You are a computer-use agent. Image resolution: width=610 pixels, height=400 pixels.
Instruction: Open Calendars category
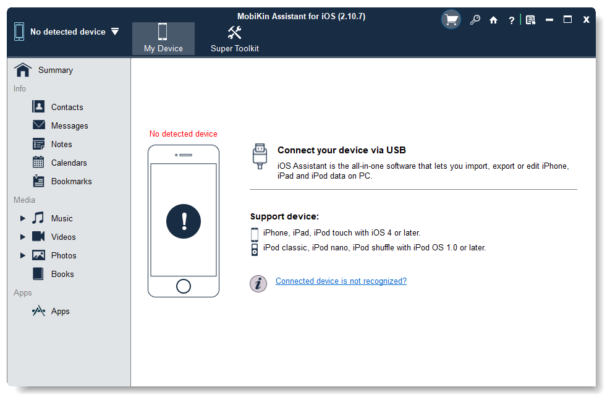coord(69,163)
